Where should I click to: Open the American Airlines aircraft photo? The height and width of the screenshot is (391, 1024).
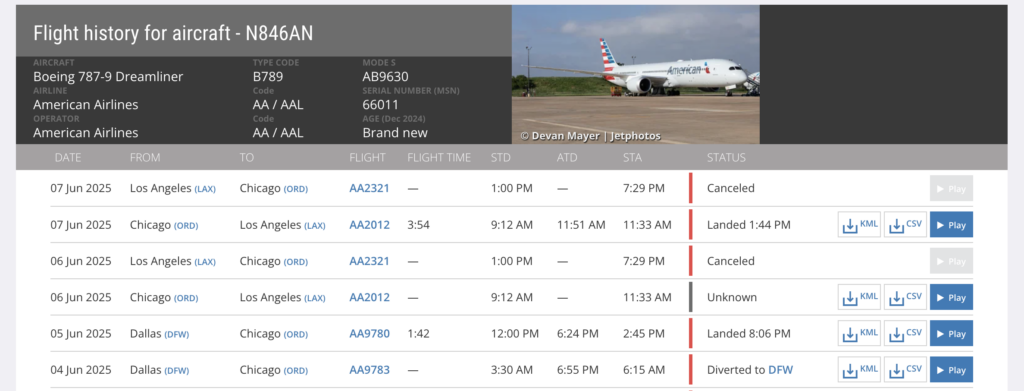tap(635, 74)
